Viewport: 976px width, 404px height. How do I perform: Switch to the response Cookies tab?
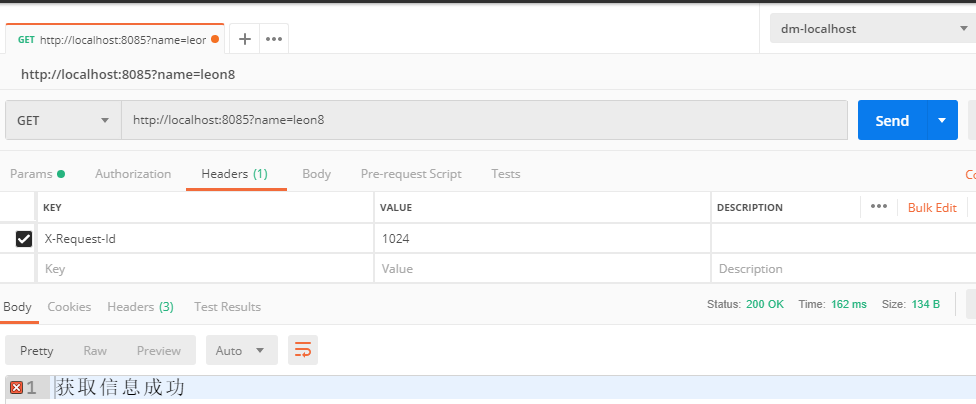[x=69, y=307]
